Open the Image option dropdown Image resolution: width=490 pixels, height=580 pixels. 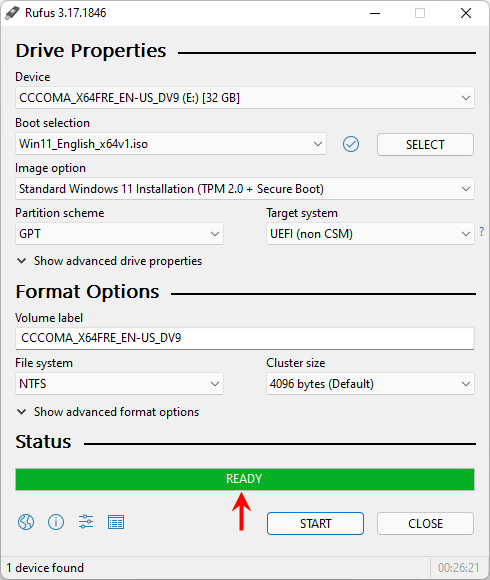245,189
